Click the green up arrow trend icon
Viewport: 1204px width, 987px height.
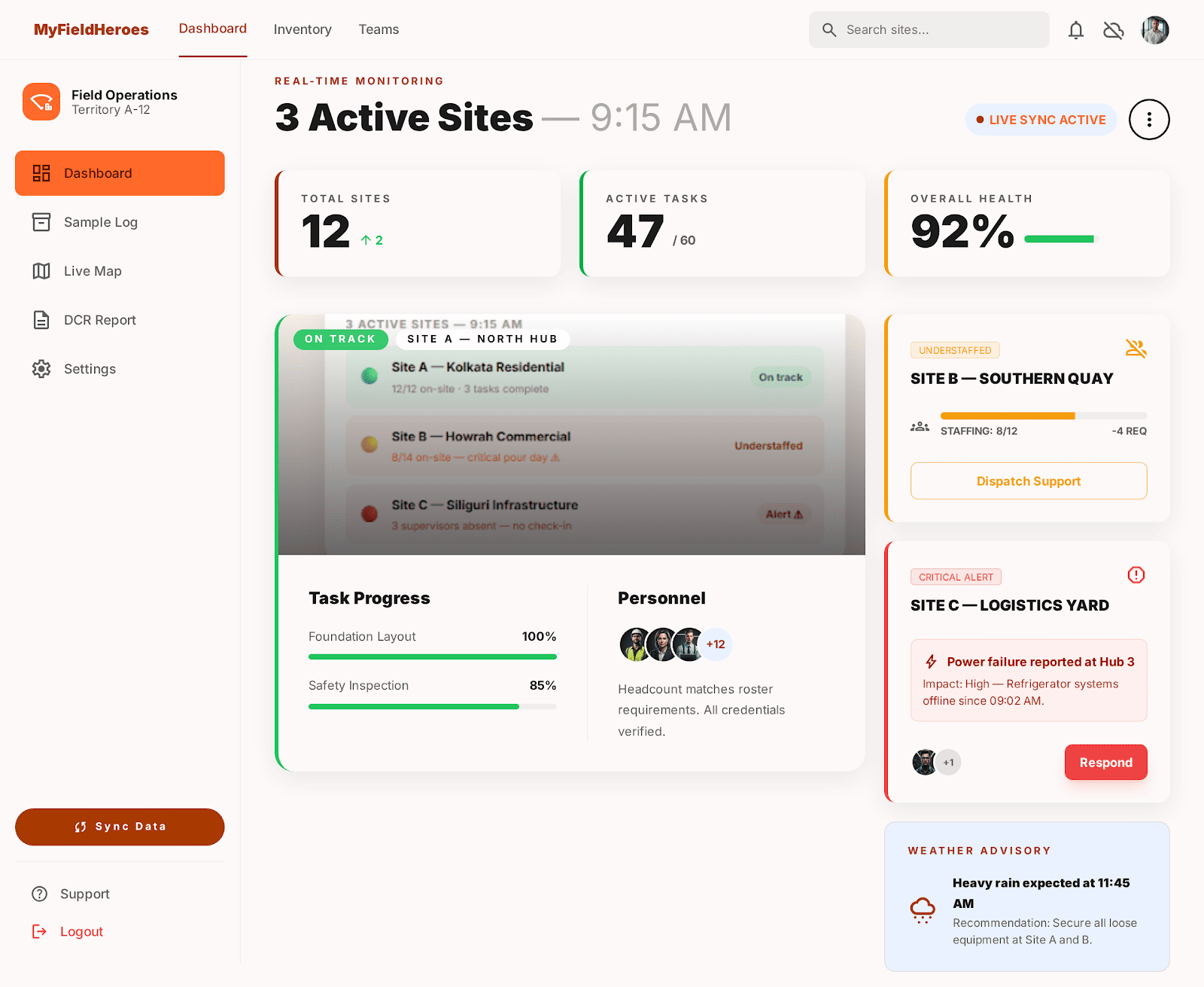pyautogui.click(x=366, y=240)
